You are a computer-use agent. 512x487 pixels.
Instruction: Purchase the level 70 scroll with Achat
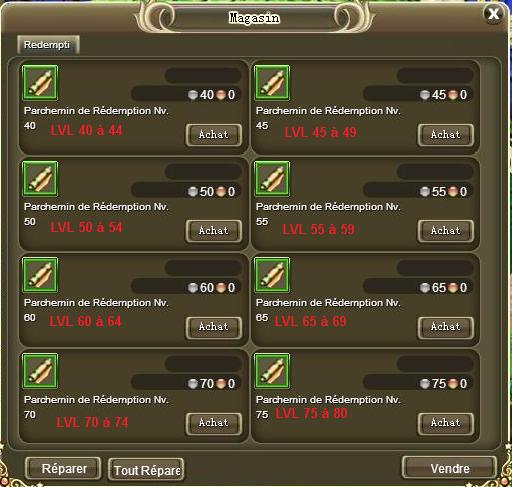[x=214, y=423]
